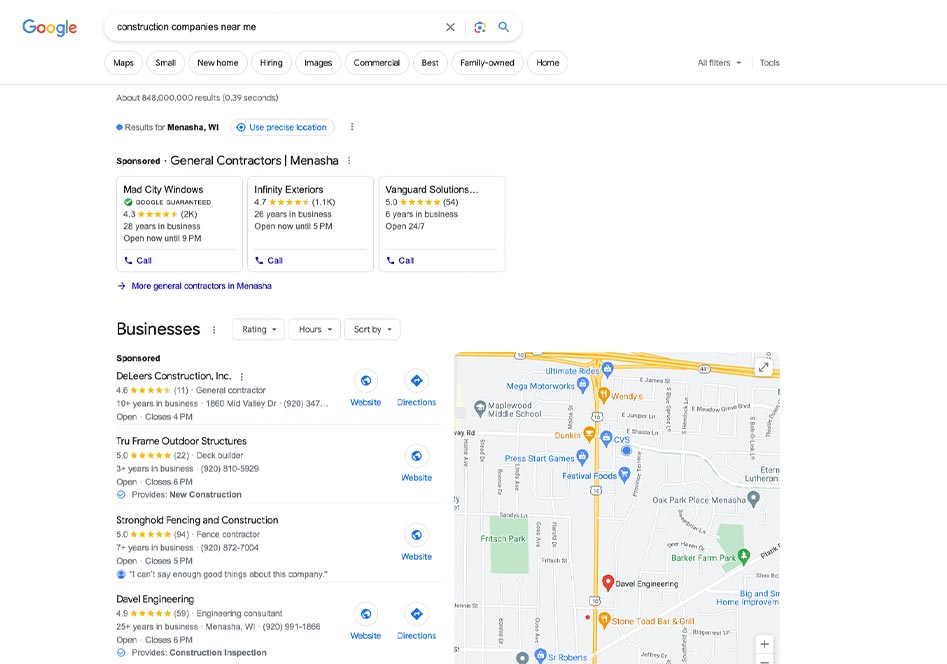Open three-dot menu beside DeLeers Construction

click(x=242, y=376)
